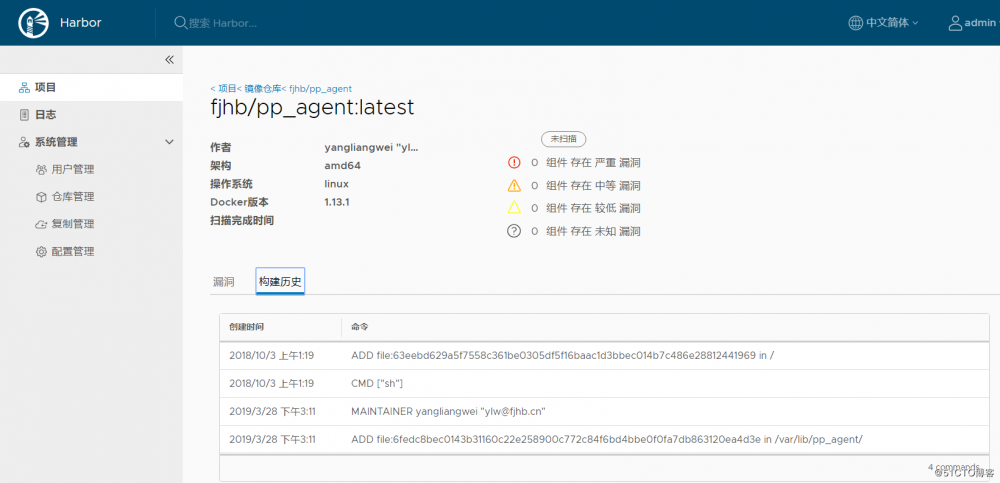Image resolution: width=1000 pixels, height=483 pixels.
Task: Open 仓库管理 registry management
Action: [73, 197]
